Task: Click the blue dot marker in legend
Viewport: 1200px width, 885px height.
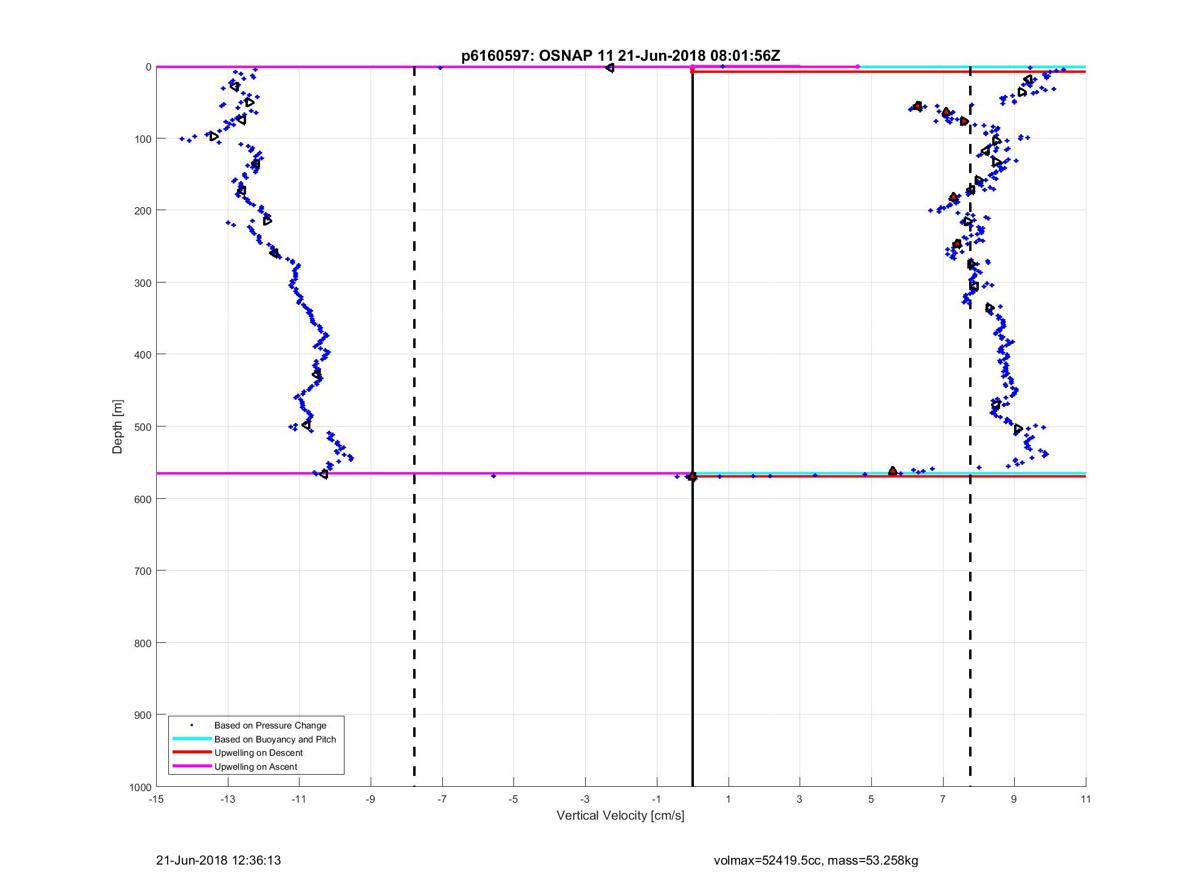Action: (x=192, y=725)
